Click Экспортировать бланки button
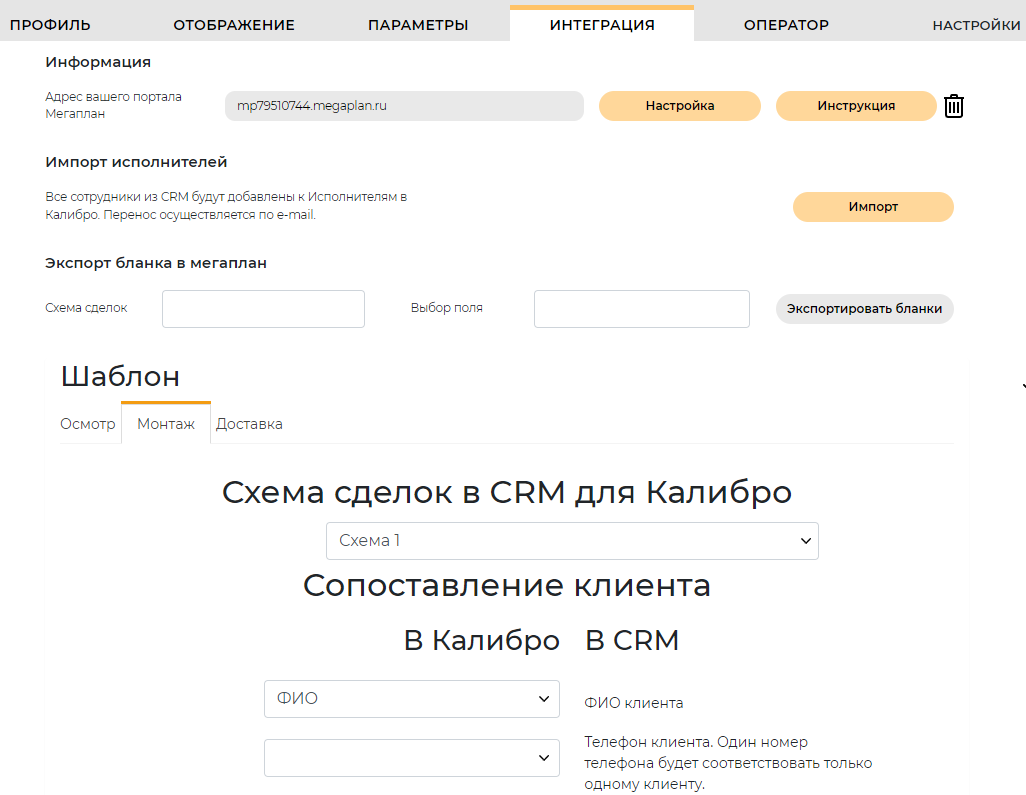The width and height of the screenshot is (1026, 795). 864,309
